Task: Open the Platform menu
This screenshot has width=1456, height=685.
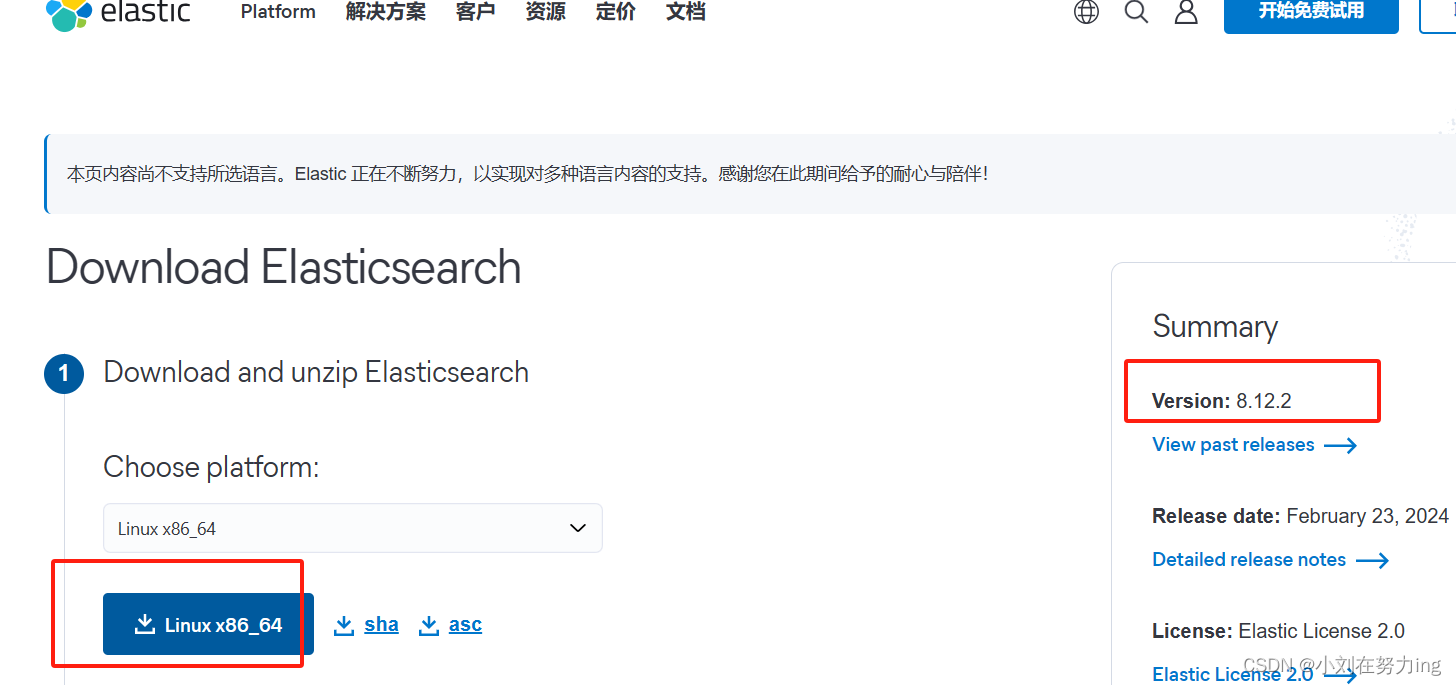Action: pos(278,12)
